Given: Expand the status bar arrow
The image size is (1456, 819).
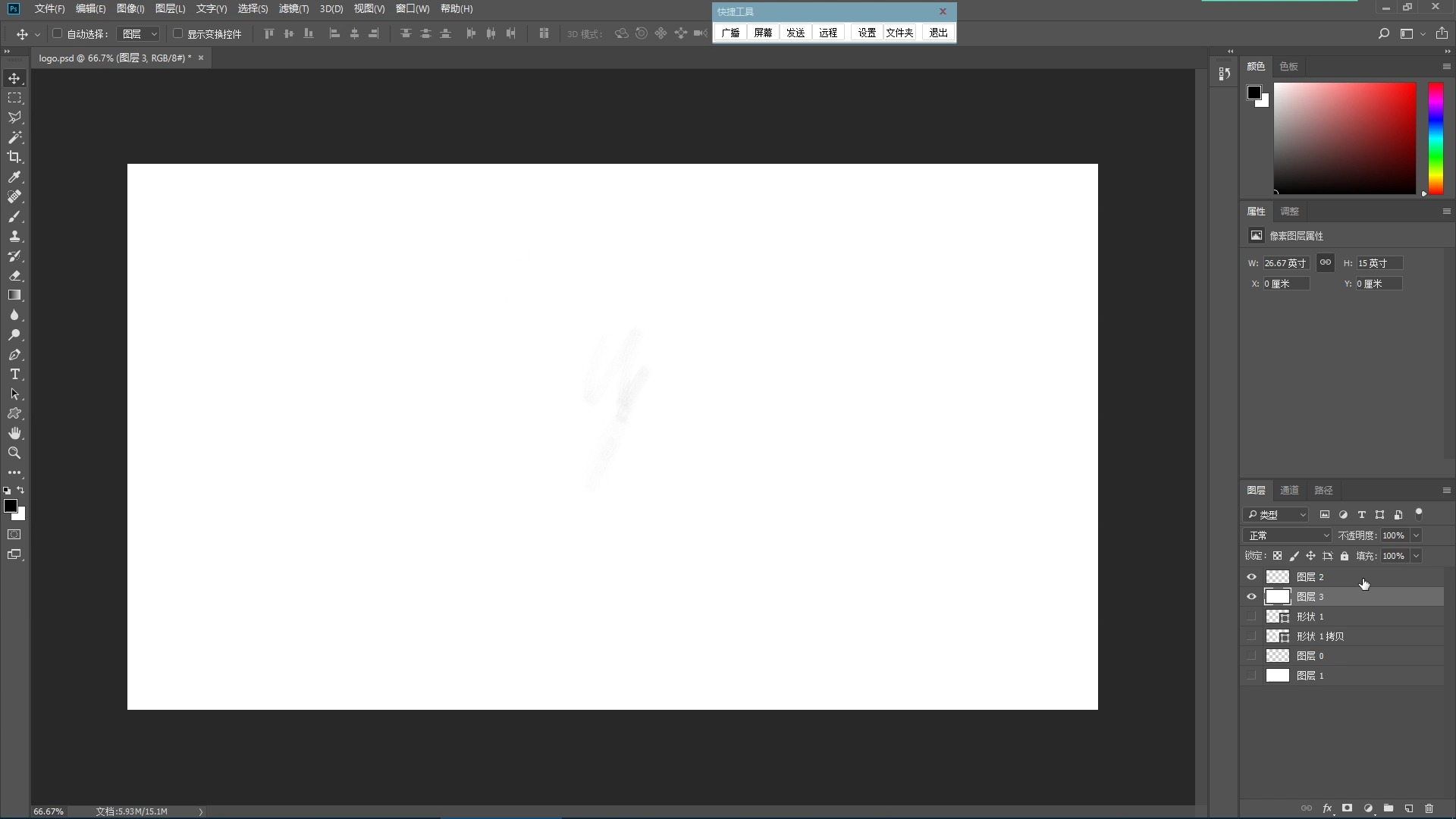Looking at the screenshot, I should (x=201, y=811).
